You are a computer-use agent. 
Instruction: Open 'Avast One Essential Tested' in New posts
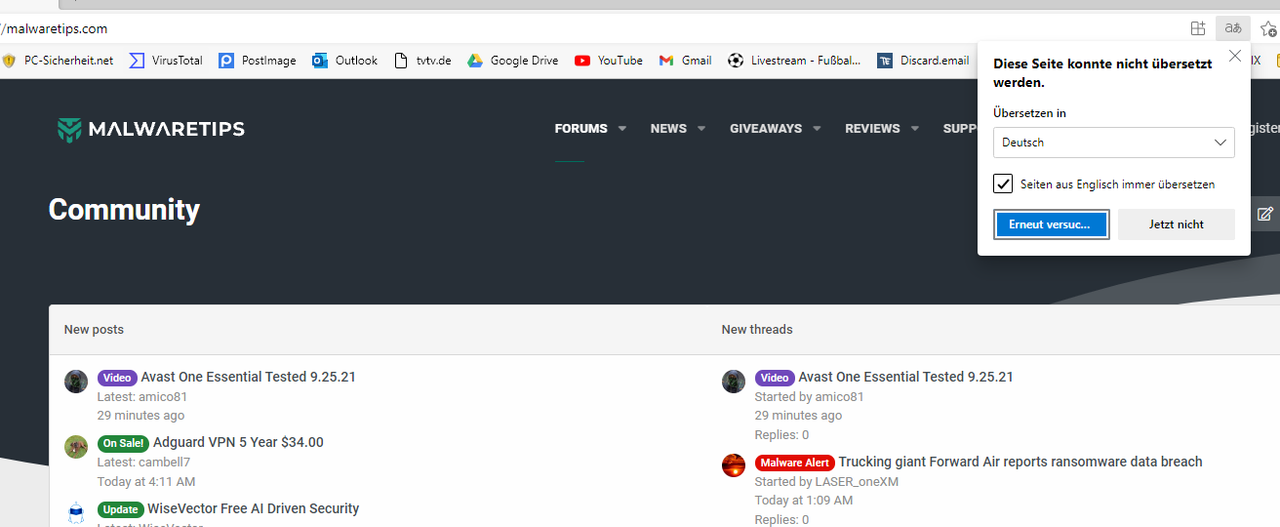tap(248, 377)
